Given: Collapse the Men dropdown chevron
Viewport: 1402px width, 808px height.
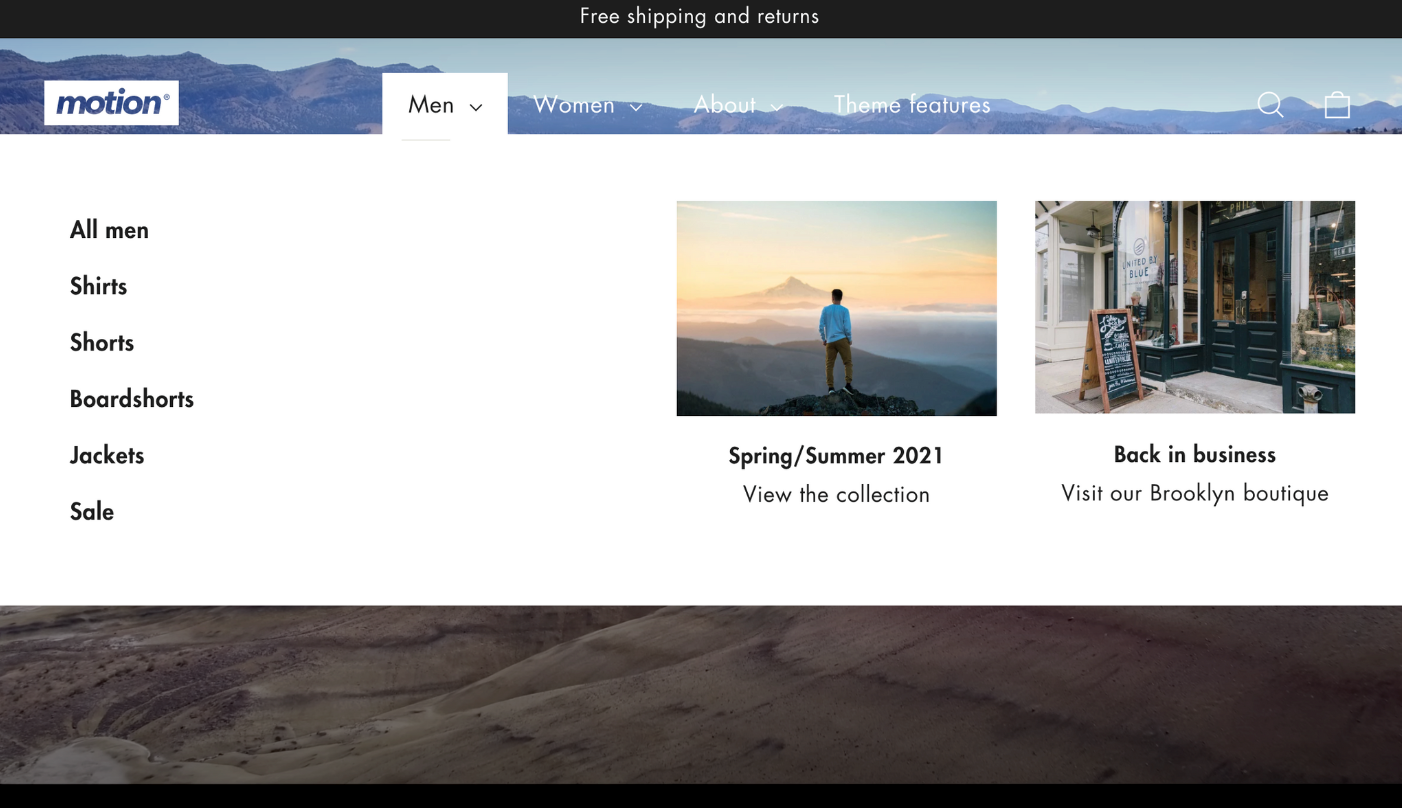Looking at the screenshot, I should [476, 107].
